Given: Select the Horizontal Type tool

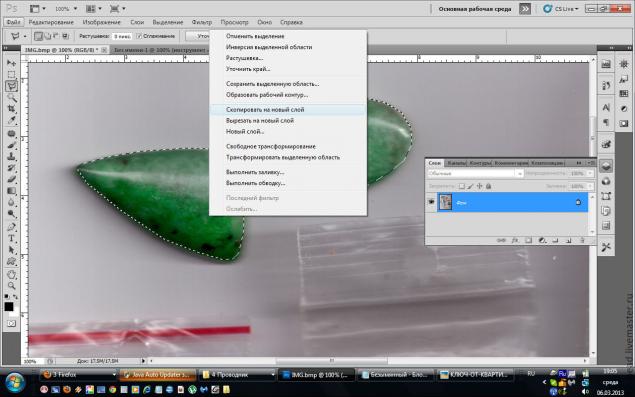Looking at the screenshot, I should pos(11,238).
